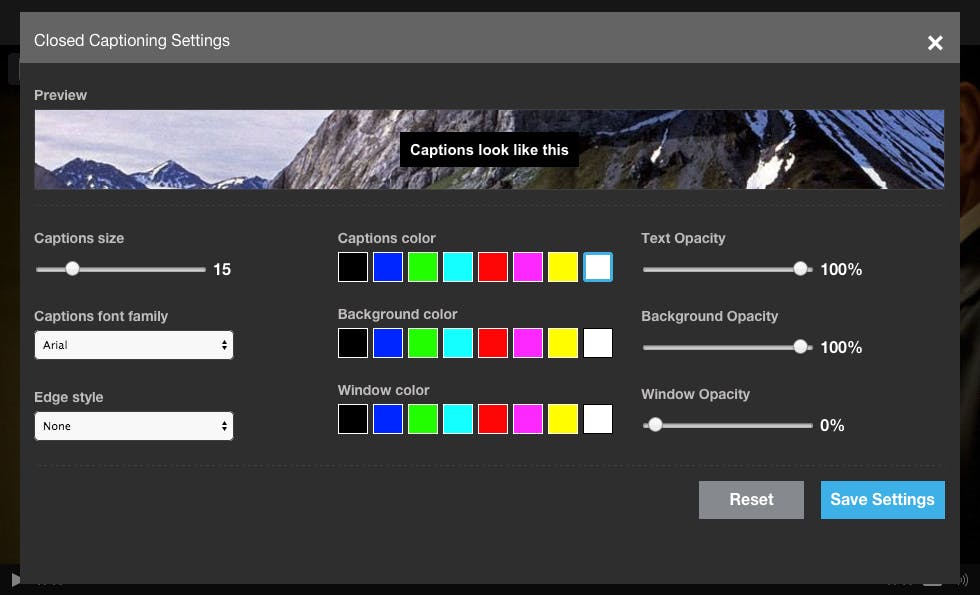Viewport: 980px width, 595px height.
Task: Pick blue for the Window color
Action: click(x=388, y=419)
